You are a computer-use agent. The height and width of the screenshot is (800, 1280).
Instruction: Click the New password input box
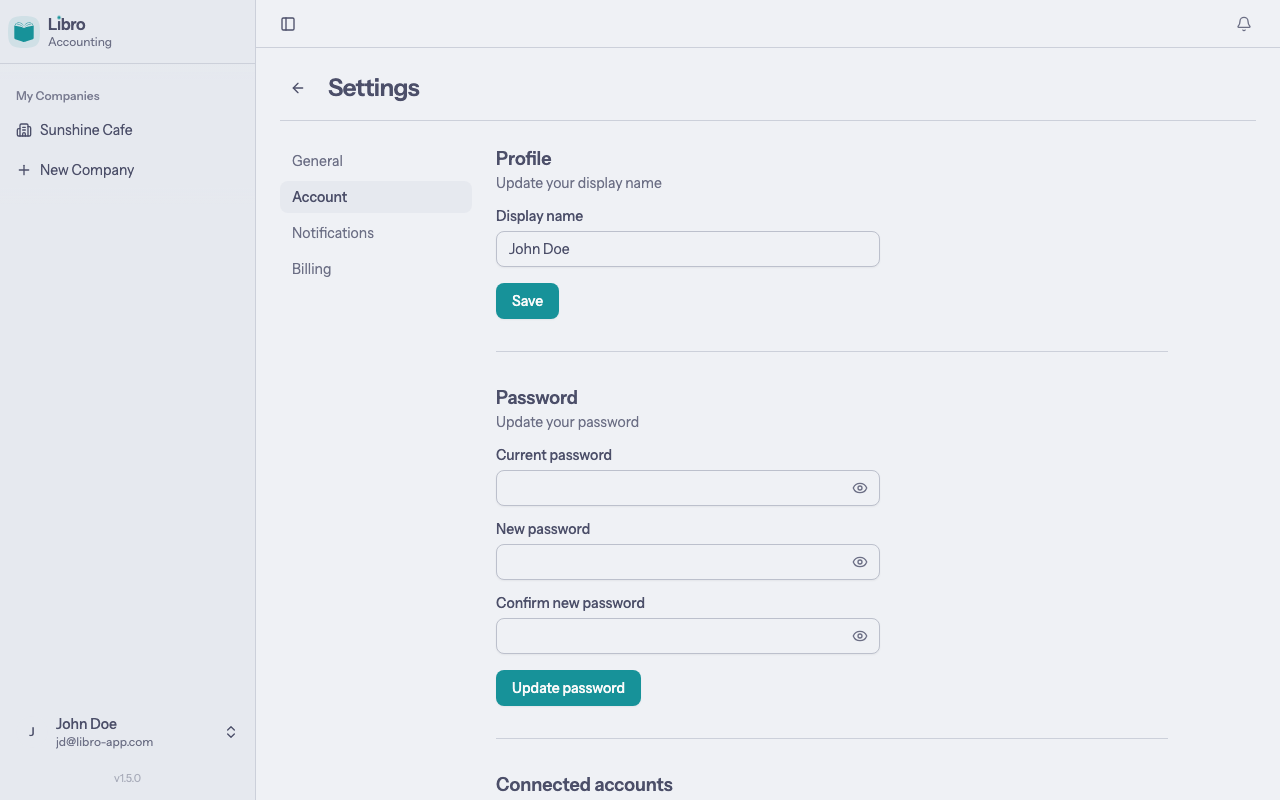tap(670, 562)
